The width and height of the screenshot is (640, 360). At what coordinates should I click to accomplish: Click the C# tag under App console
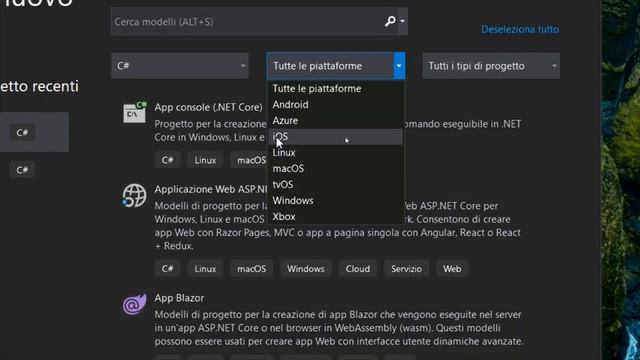167,160
